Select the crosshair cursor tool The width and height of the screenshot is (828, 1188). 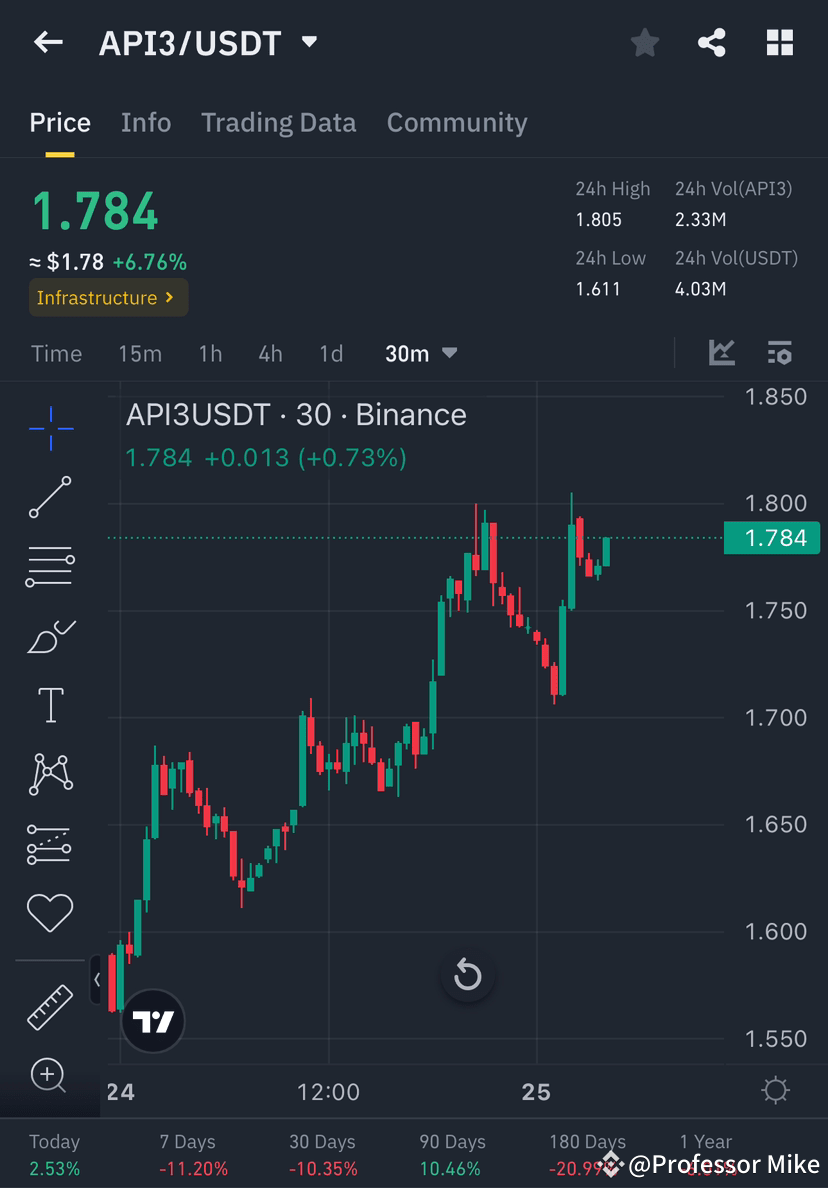[50, 428]
